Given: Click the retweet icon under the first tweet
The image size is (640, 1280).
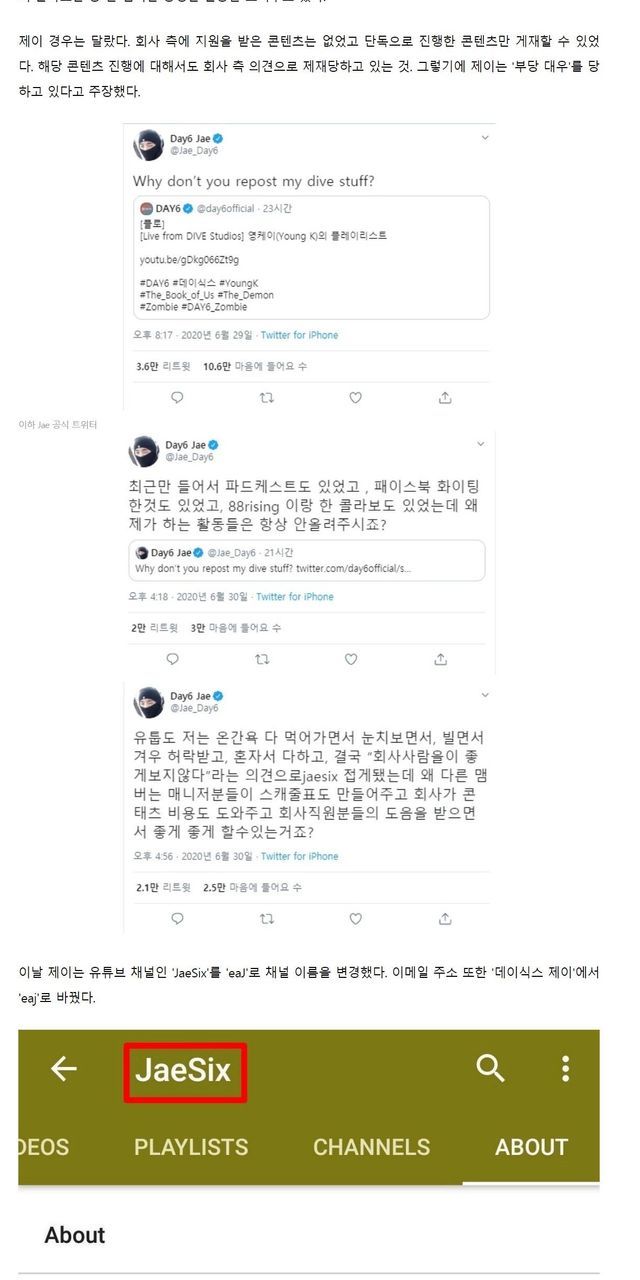Looking at the screenshot, I should [x=266, y=397].
